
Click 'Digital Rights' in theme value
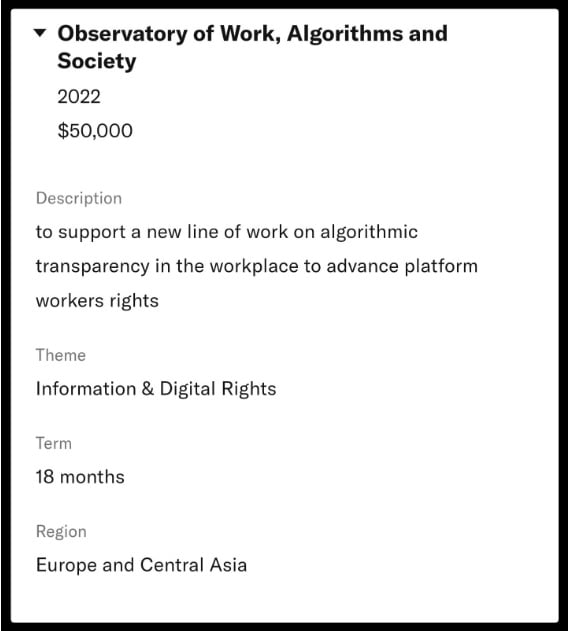(x=218, y=389)
